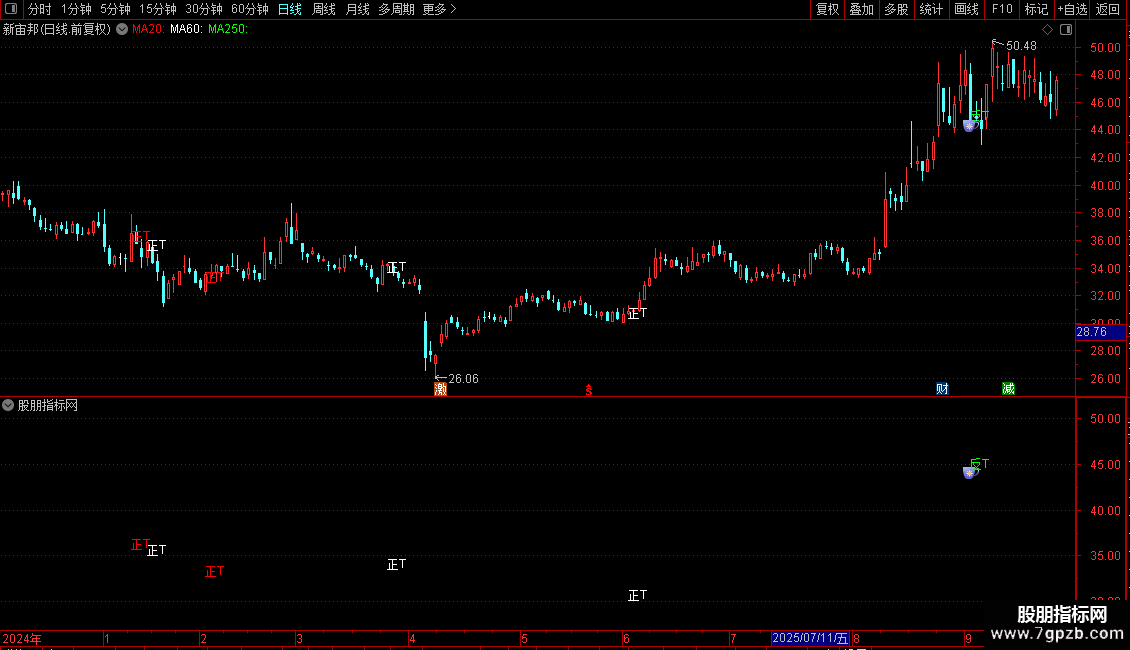Click the 28.76 cursor price tag

tap(1100, 332)
